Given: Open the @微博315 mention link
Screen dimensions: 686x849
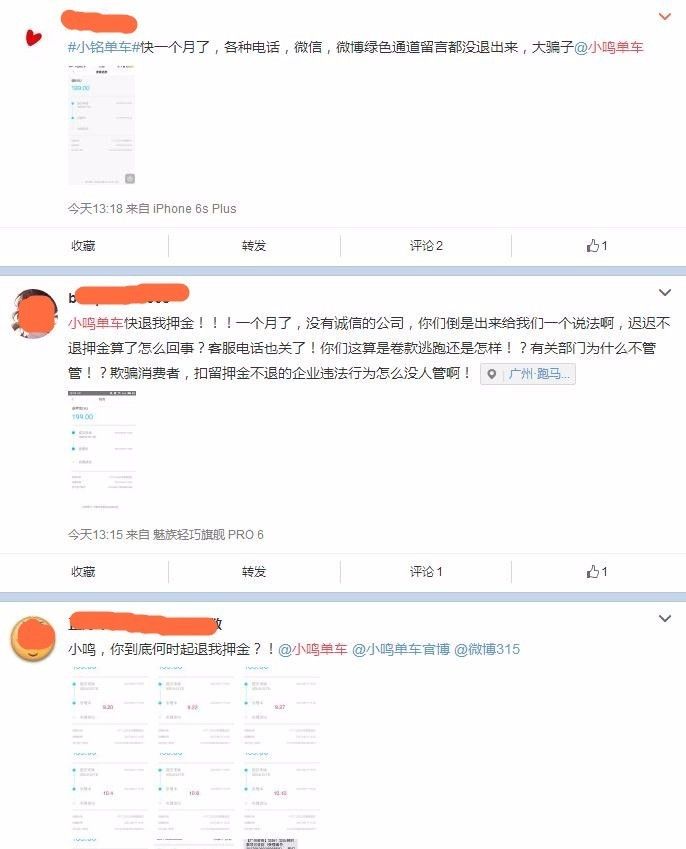Looking at the screenshot, I should [487, 649].
